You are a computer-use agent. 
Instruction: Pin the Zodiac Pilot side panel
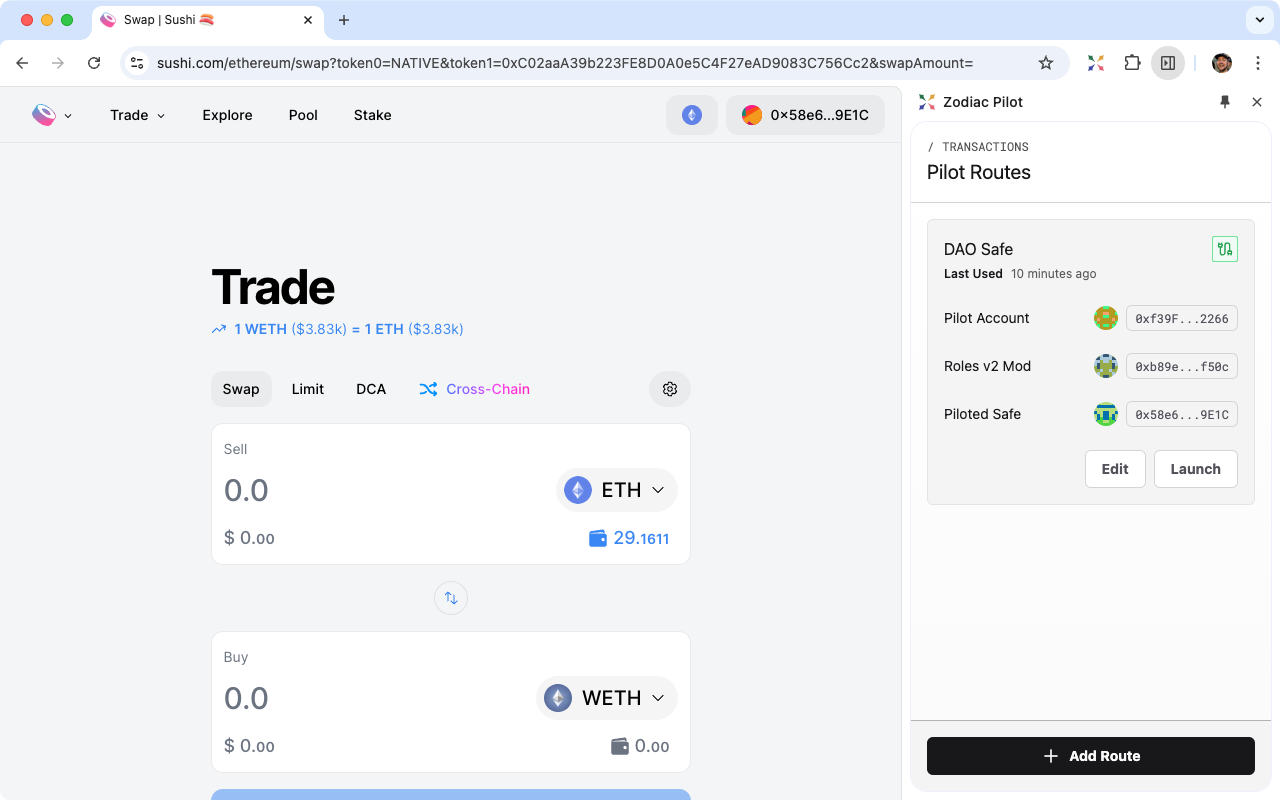pyautogui.click(x=1225, y=102)
